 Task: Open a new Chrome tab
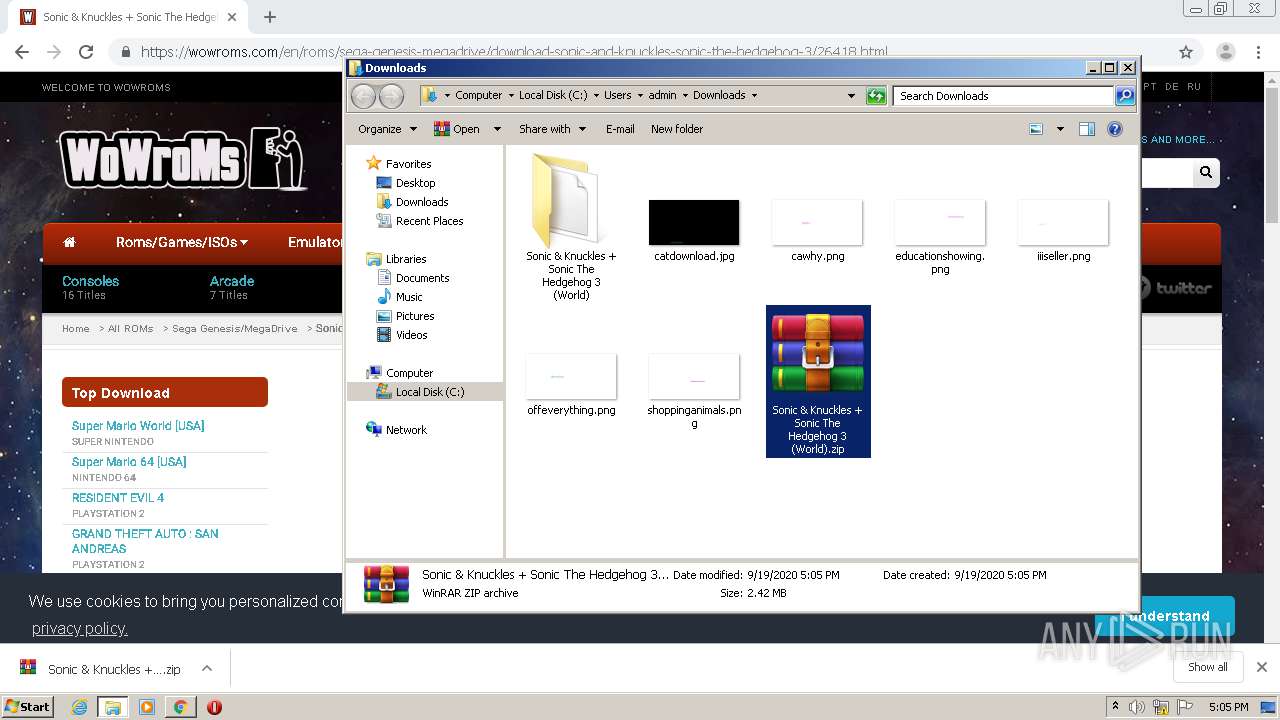(270, 17)
